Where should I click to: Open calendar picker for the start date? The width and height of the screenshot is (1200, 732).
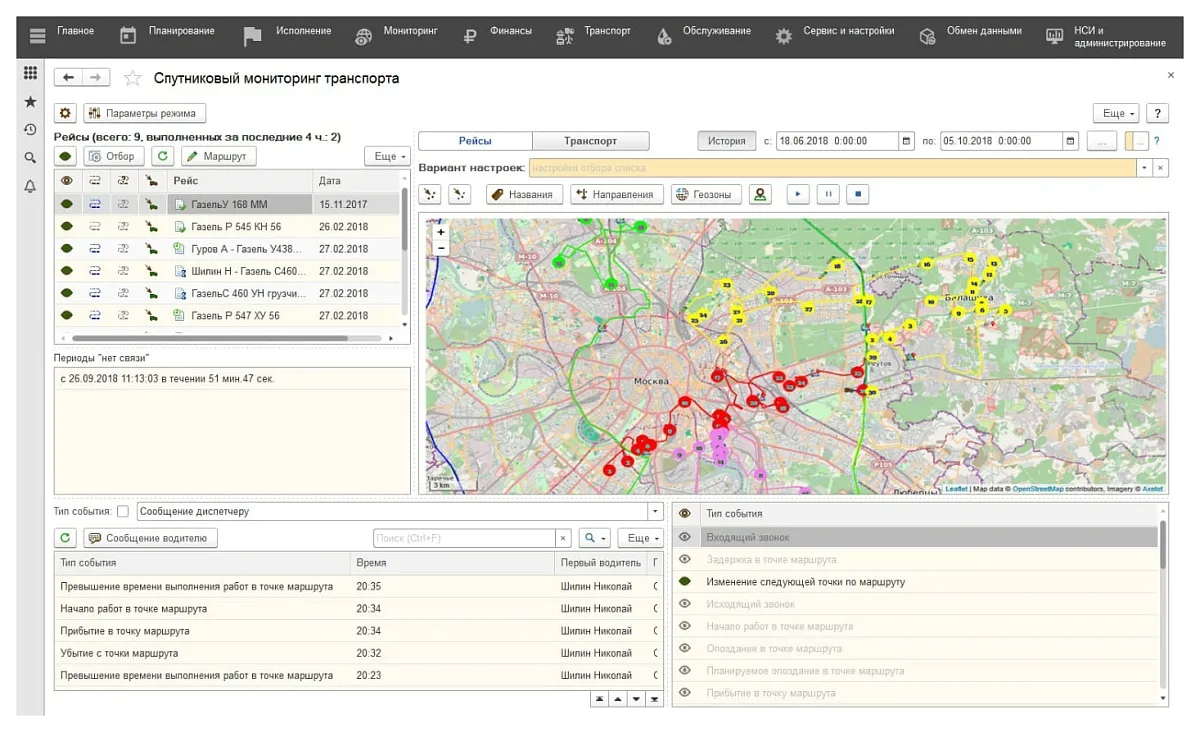pos(906,141)
